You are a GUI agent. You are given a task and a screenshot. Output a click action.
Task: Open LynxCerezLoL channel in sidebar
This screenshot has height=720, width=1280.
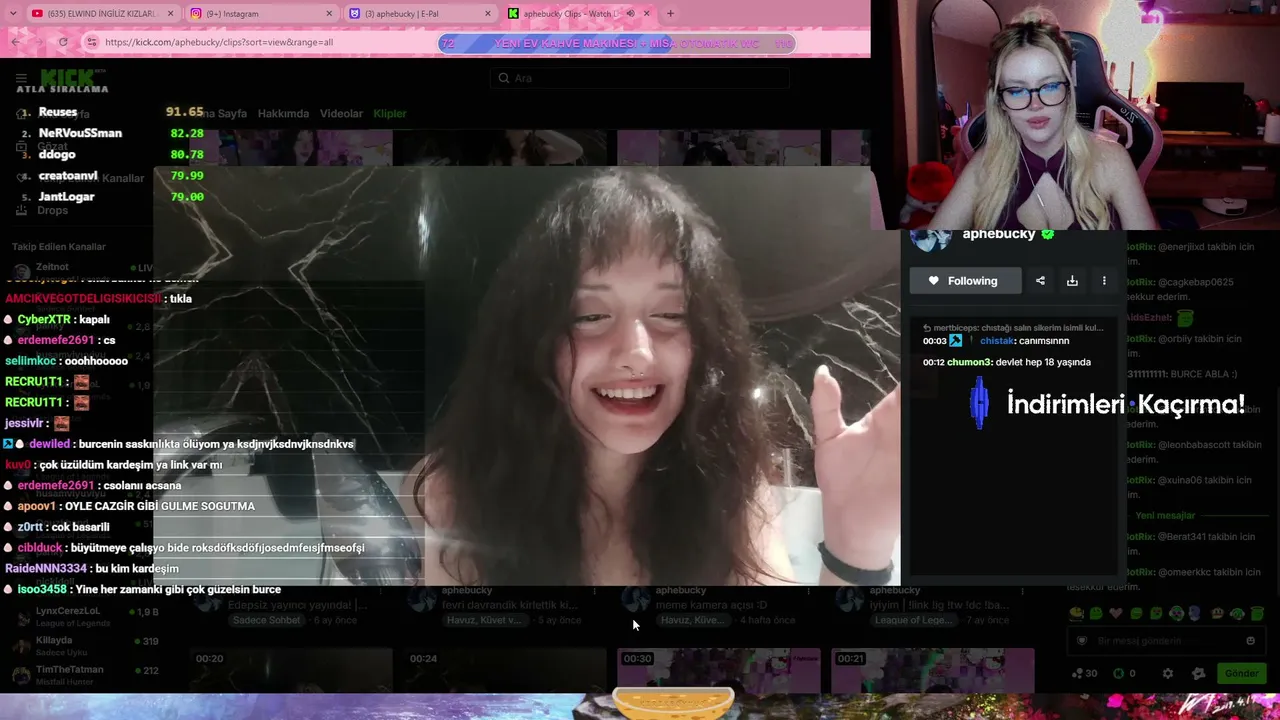(x=85, y=616)
